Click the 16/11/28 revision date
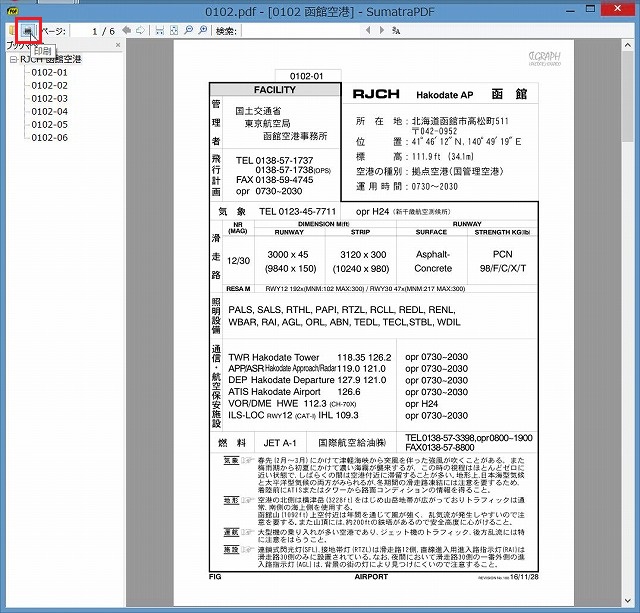Image resolution: width=640 pixels, height=613 pixels. coord(524,577)
